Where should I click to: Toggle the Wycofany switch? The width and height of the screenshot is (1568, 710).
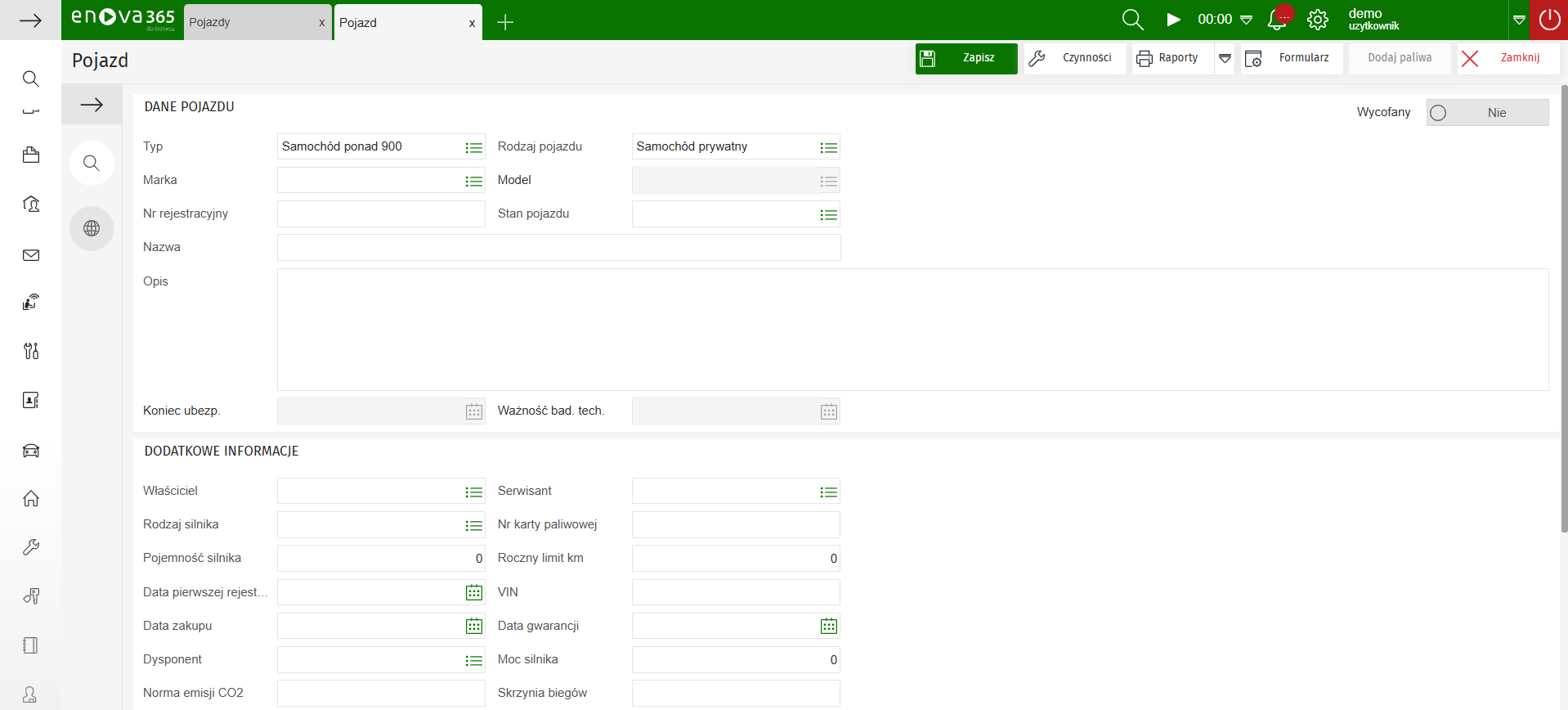[1487, 113]
